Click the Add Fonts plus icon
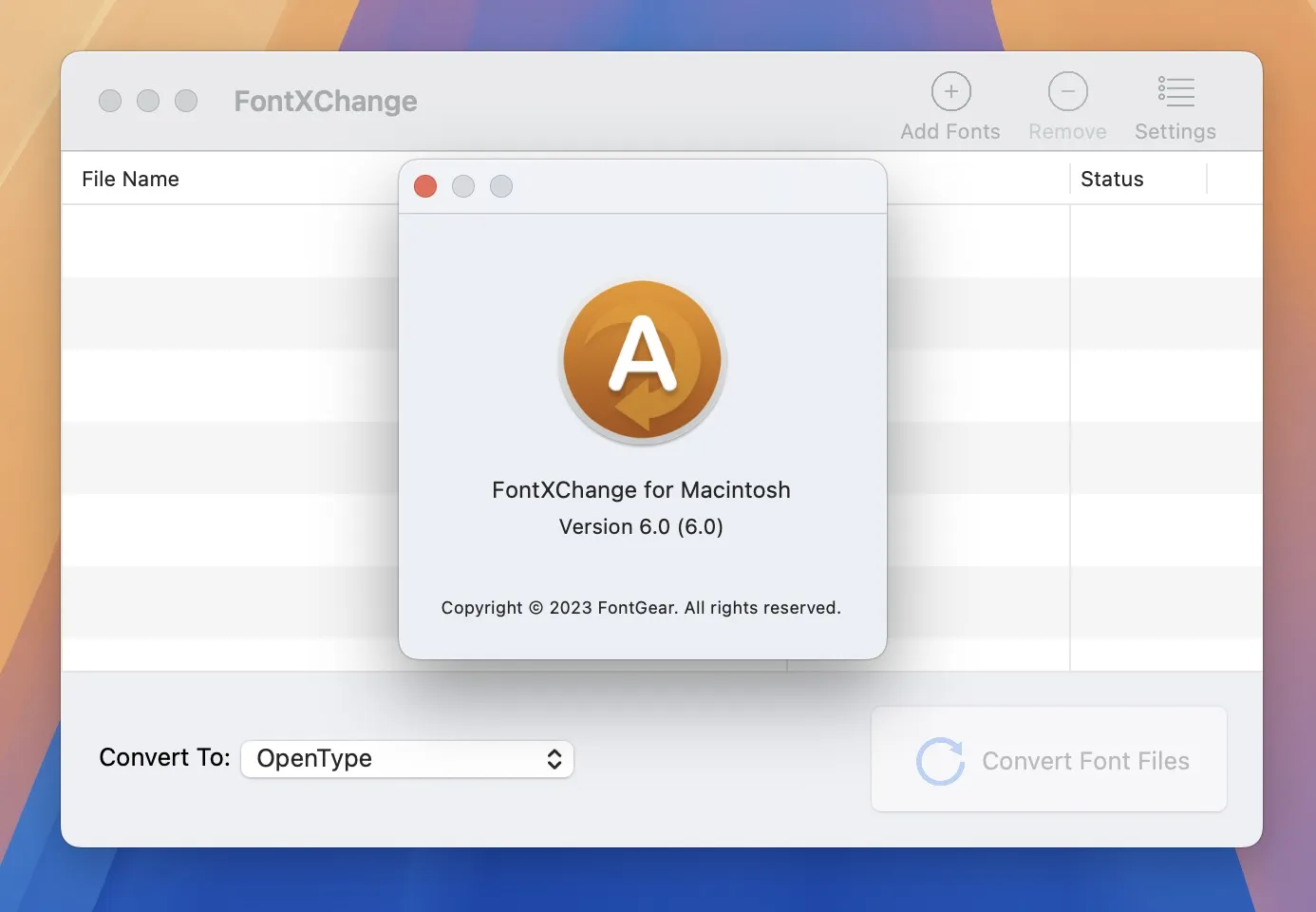The image size is (1316, 912). tap(950, 91)
